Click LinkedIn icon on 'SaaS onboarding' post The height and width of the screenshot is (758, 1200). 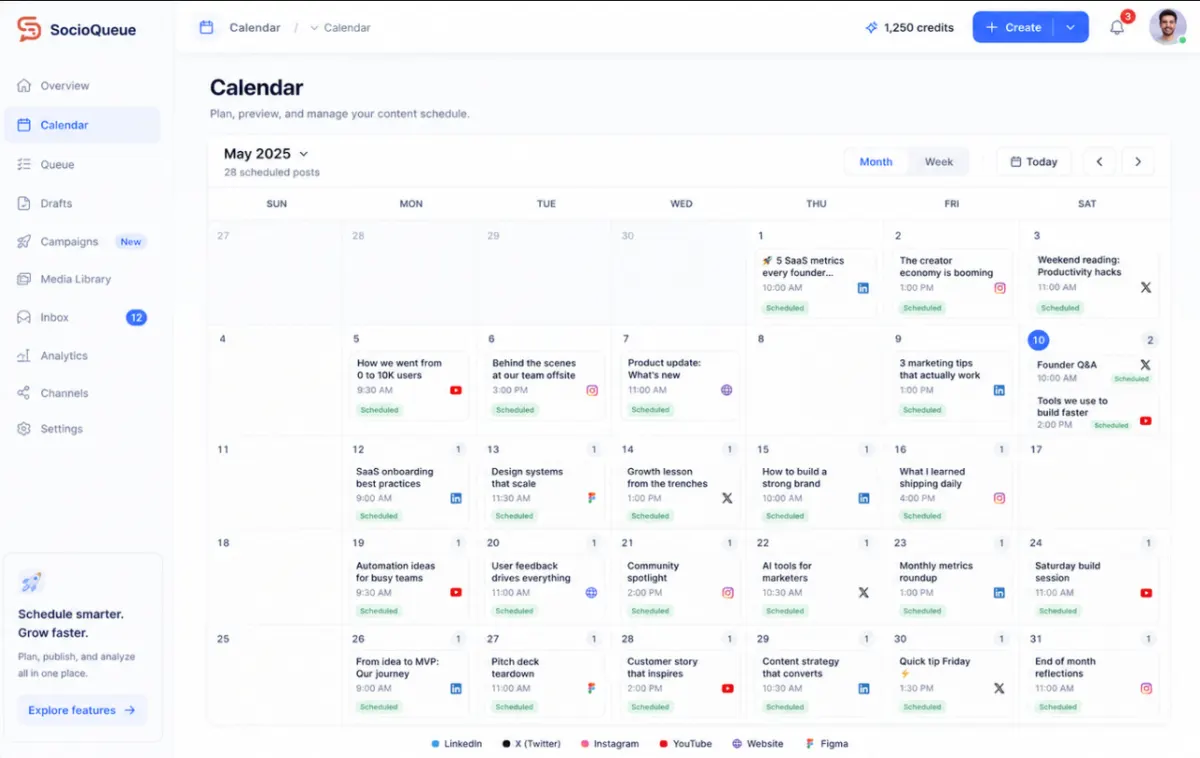click(x=456, y=498)
